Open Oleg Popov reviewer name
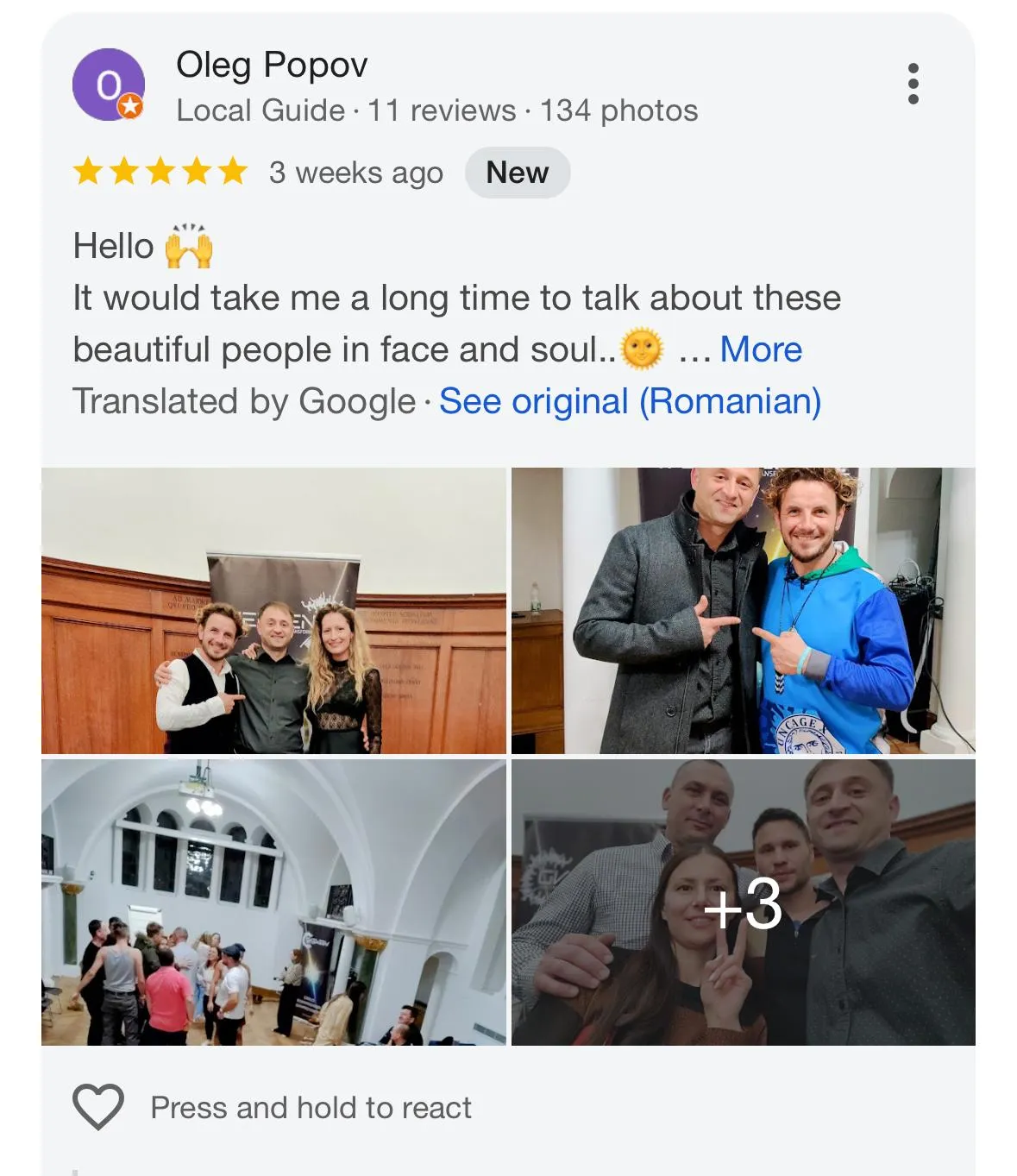 click(x=272, y=65)
